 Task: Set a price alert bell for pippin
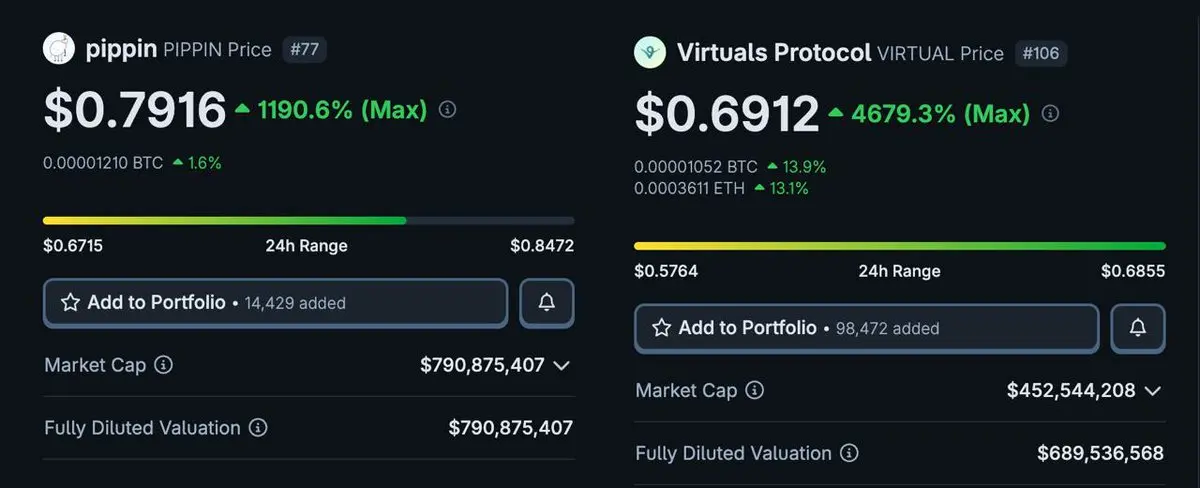point(547,303)
